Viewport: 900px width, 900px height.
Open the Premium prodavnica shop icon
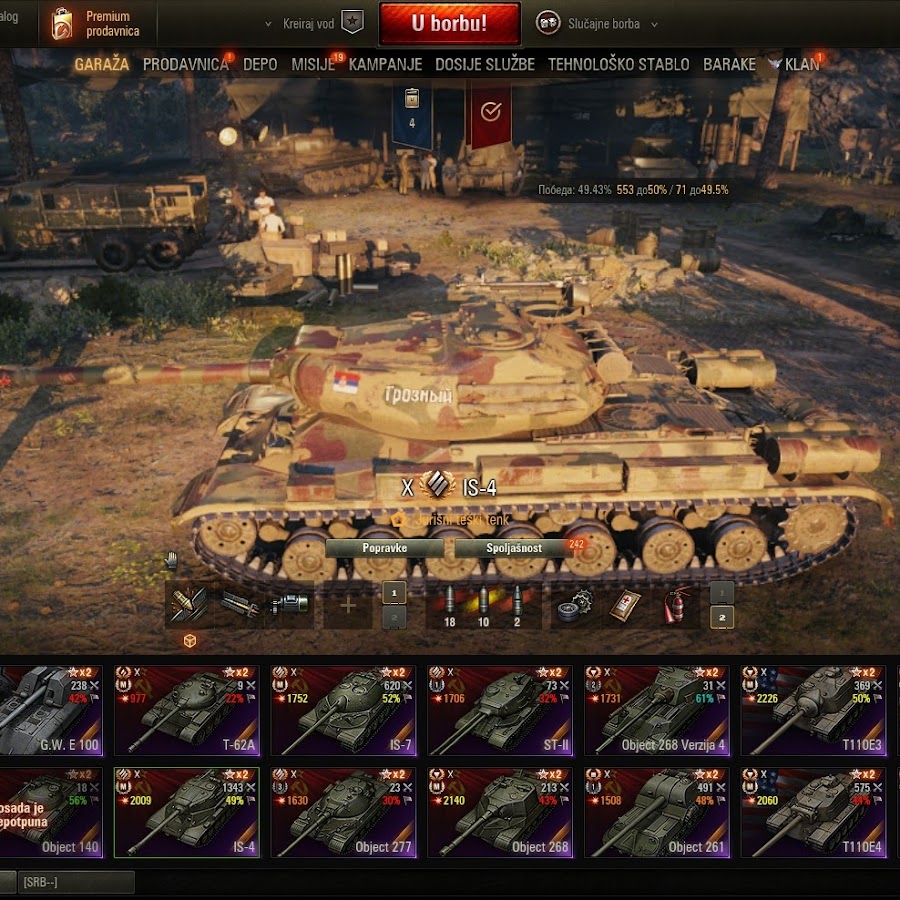point(61,24)
